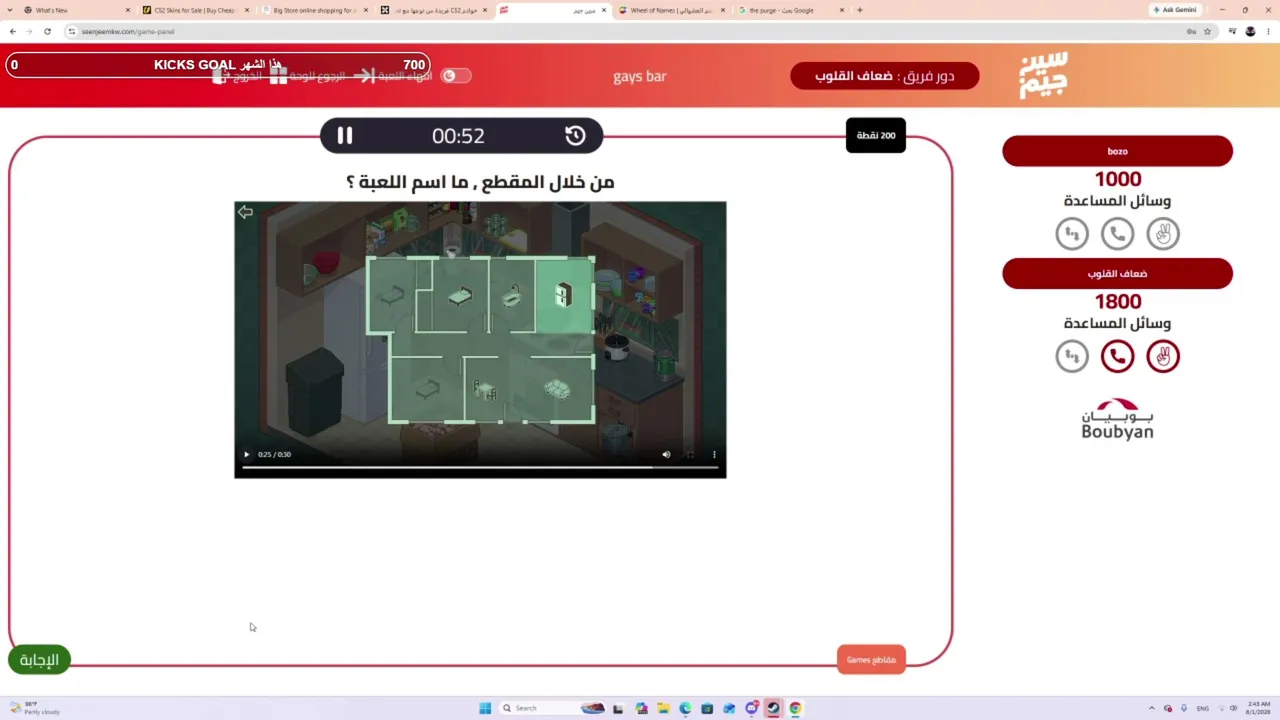Close the Wheel of Names tab
1280x720 pixels.
click(x=722, y=10)
